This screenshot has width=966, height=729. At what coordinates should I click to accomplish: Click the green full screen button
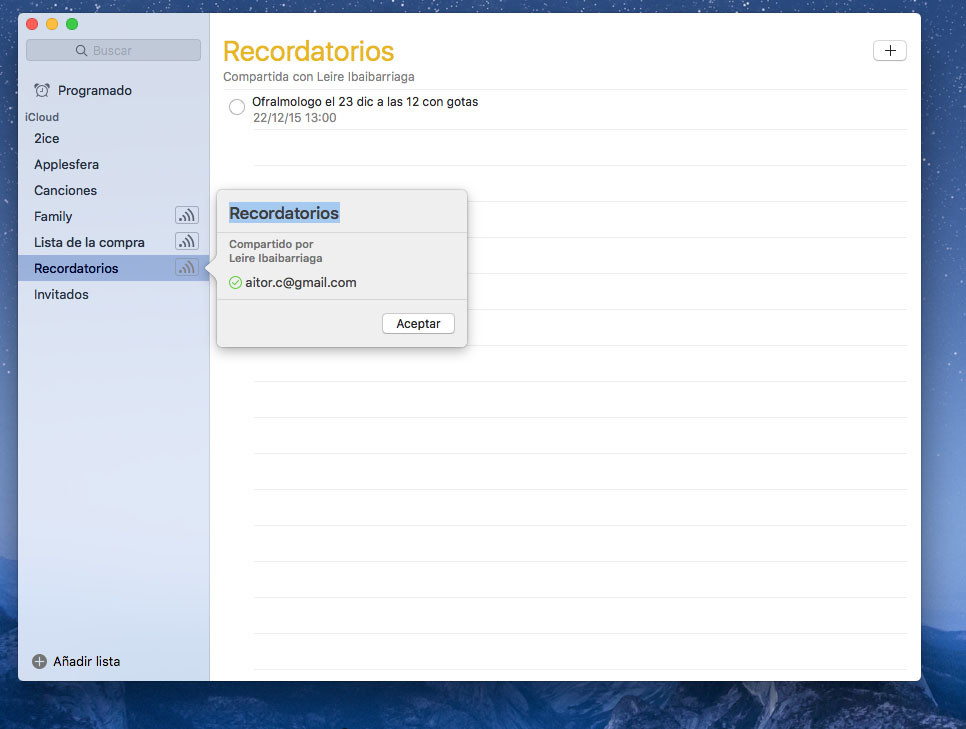[72, 24]
